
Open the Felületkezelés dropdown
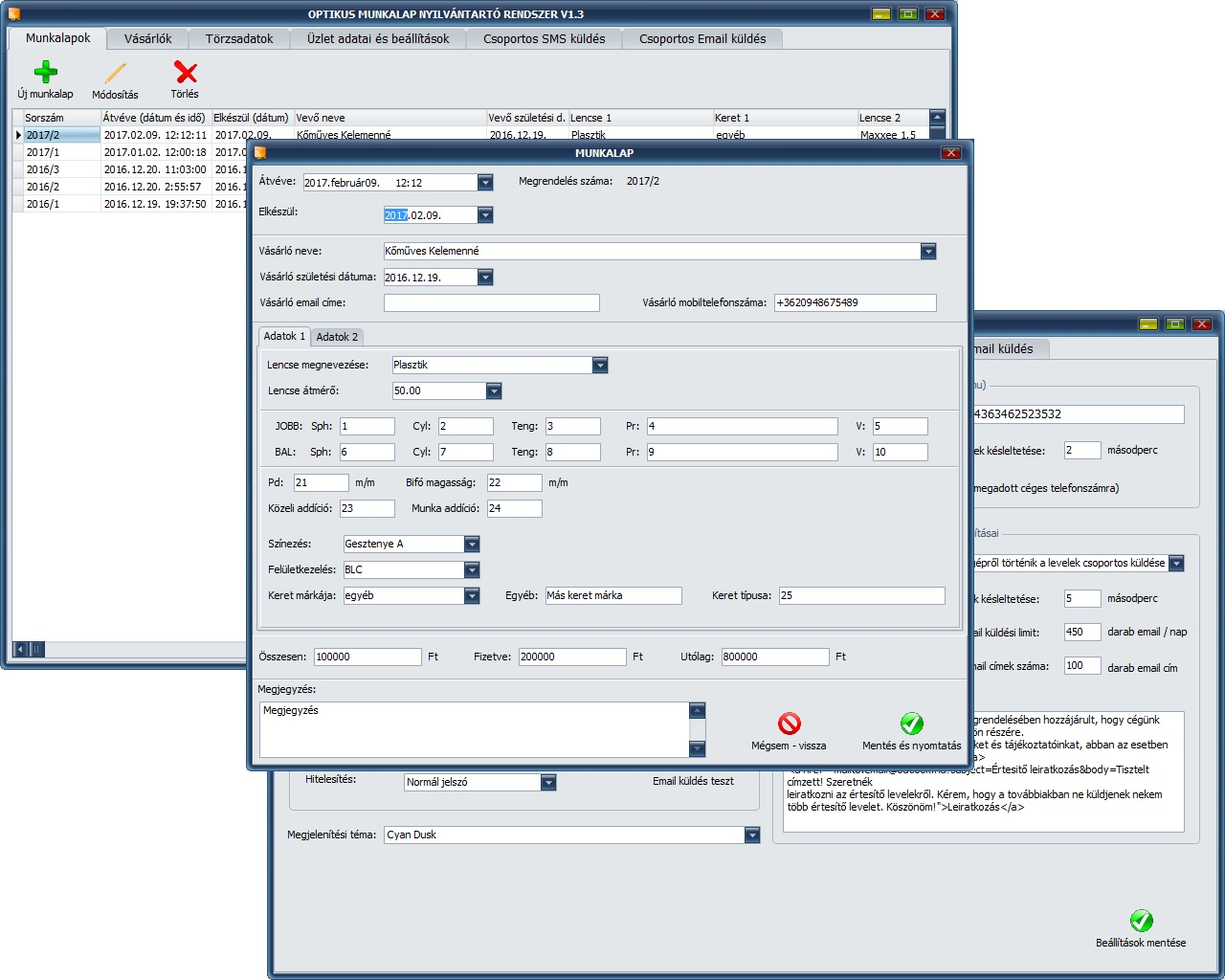point(472,569)
